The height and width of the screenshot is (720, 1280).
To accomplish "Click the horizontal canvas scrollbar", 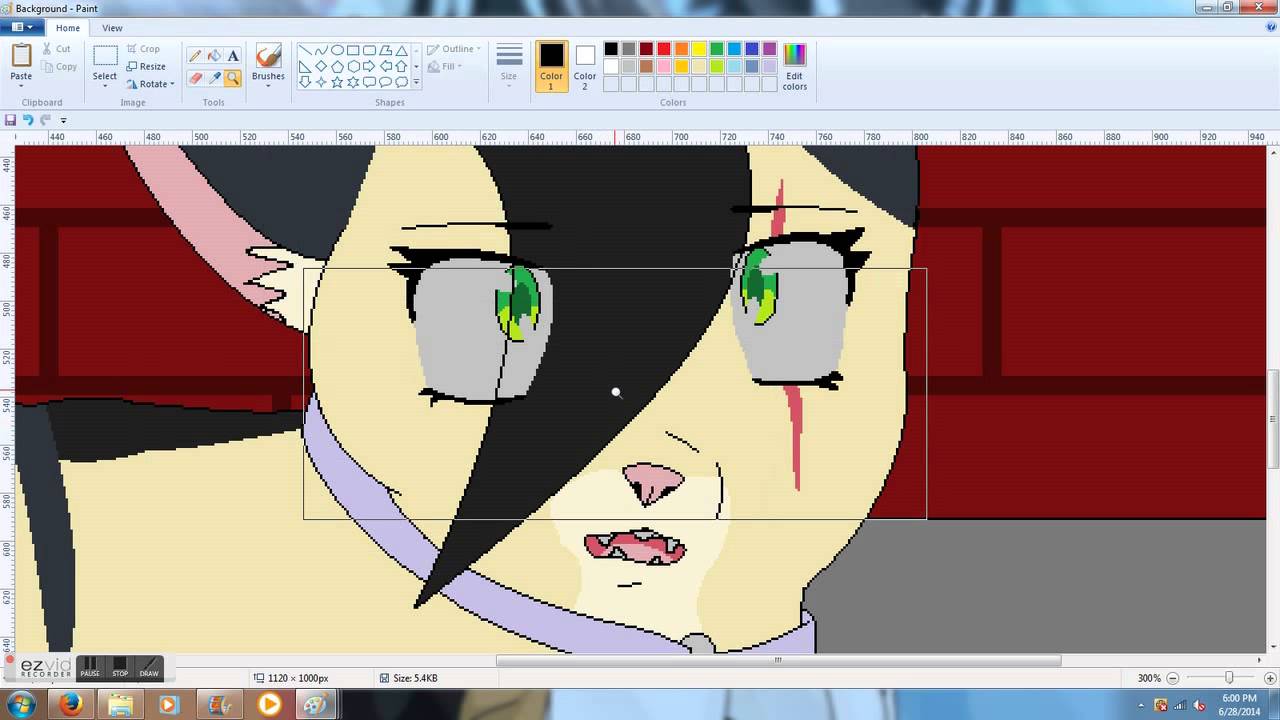I will 778,660.
